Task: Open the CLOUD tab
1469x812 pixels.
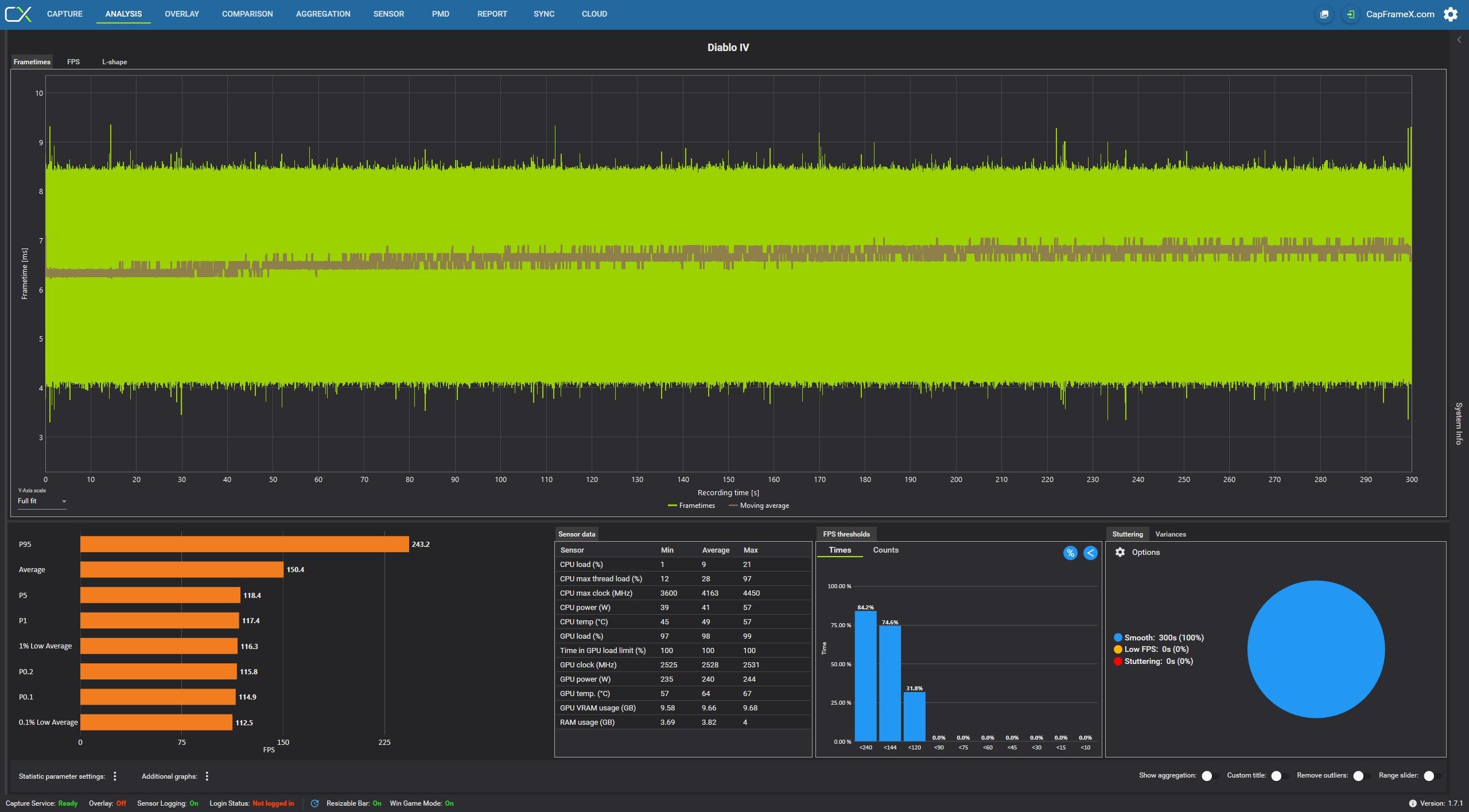Action: tap(594, 14)
